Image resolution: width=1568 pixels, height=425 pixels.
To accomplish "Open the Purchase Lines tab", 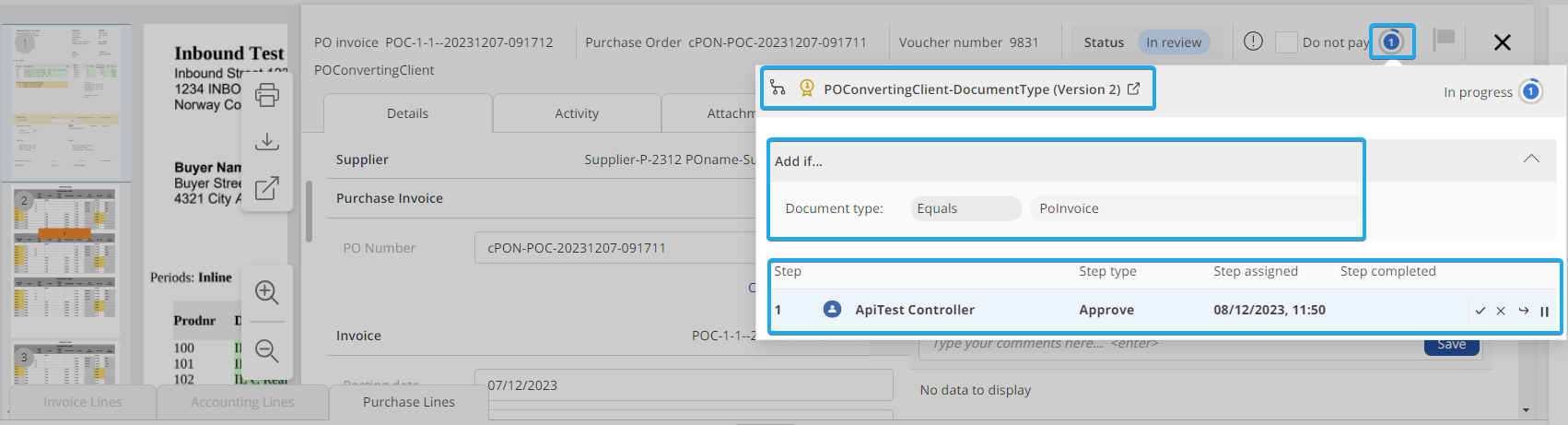I will [x=408, y=402].
